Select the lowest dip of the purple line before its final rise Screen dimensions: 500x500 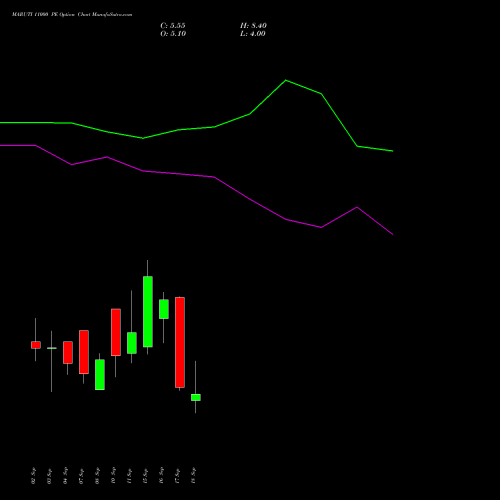click(321, 227)
